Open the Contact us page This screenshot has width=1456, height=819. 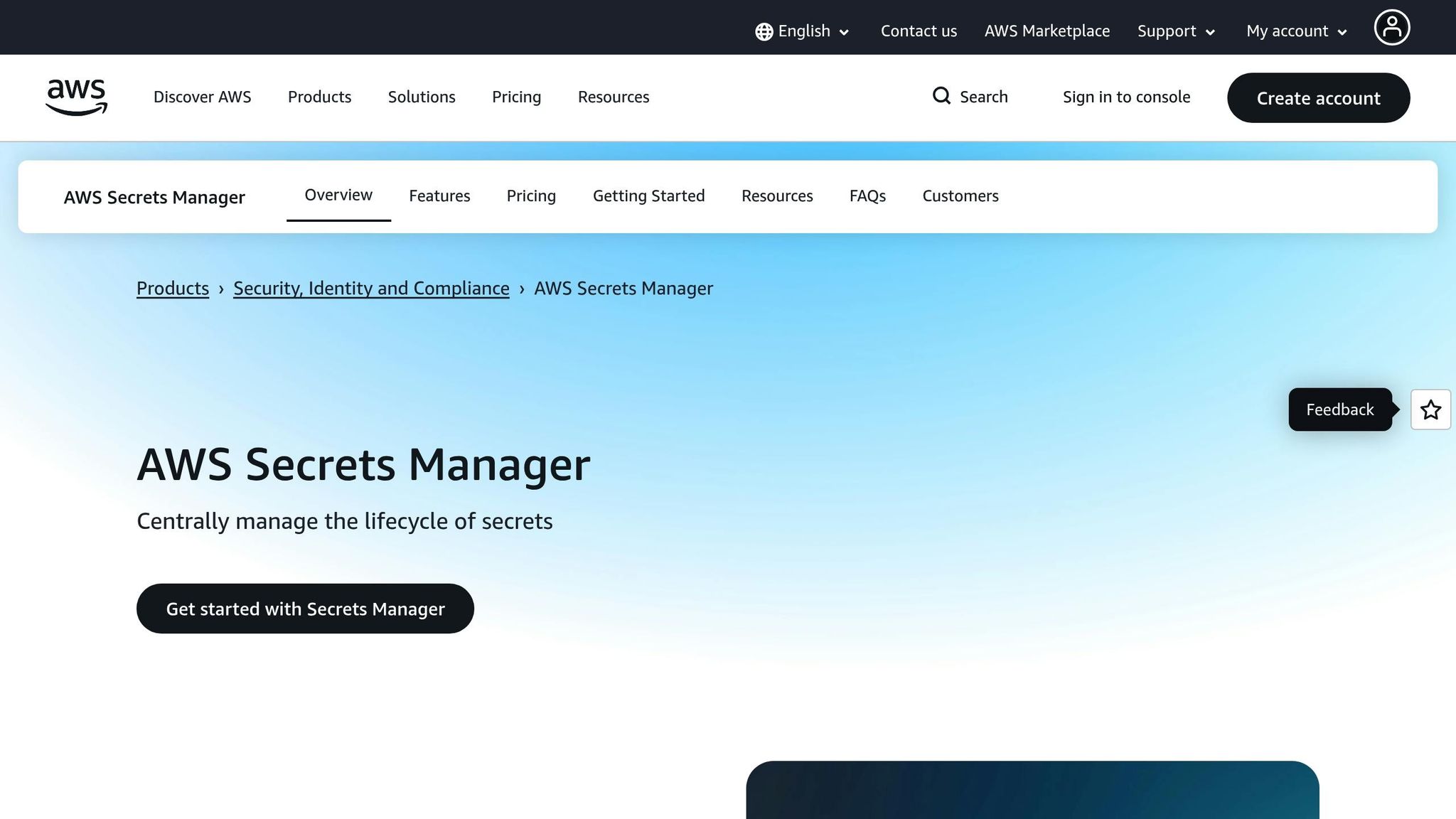919,31
